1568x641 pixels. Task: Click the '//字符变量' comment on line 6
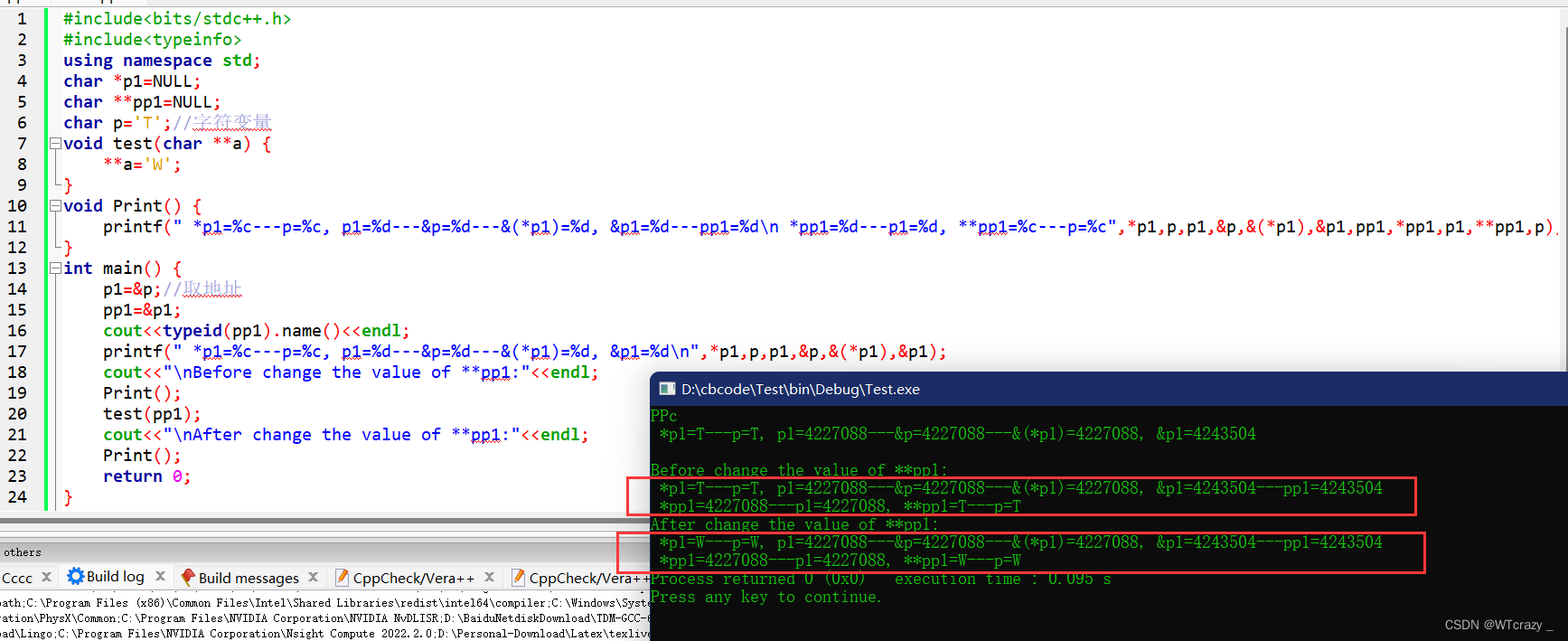coord(222,123)
